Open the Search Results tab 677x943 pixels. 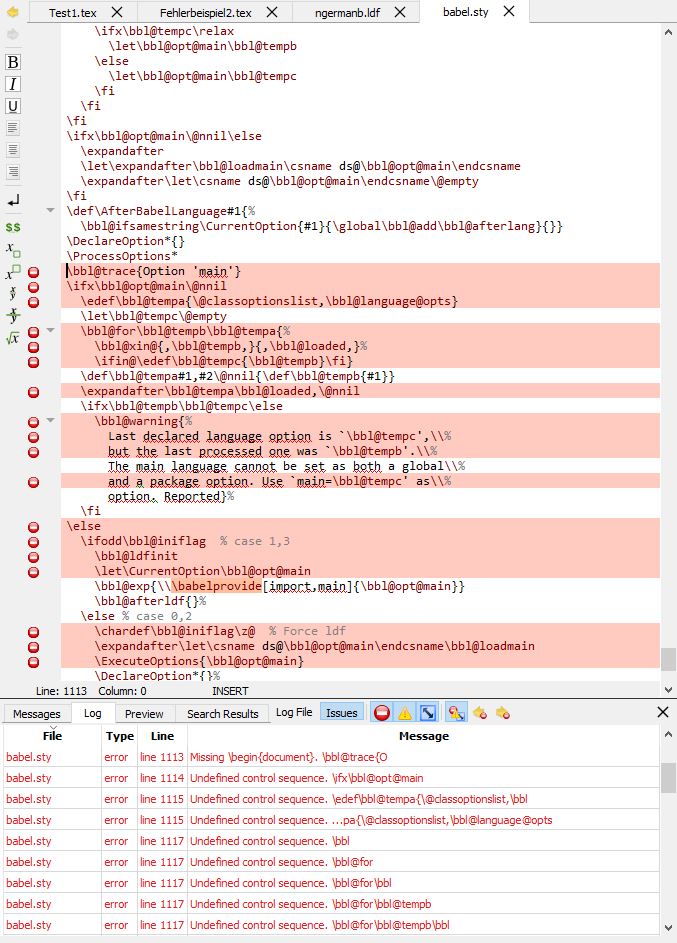222,714
